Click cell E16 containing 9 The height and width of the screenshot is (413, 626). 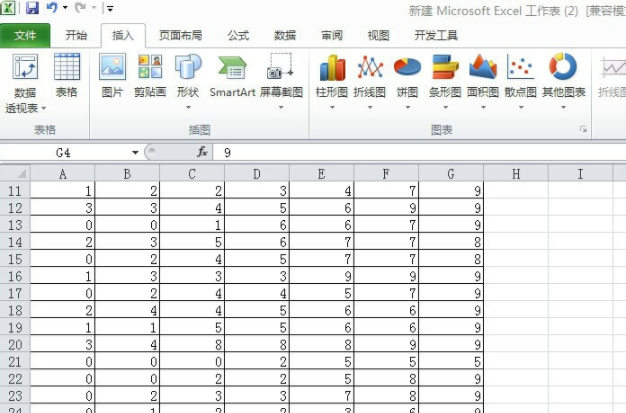coord(321,276)
